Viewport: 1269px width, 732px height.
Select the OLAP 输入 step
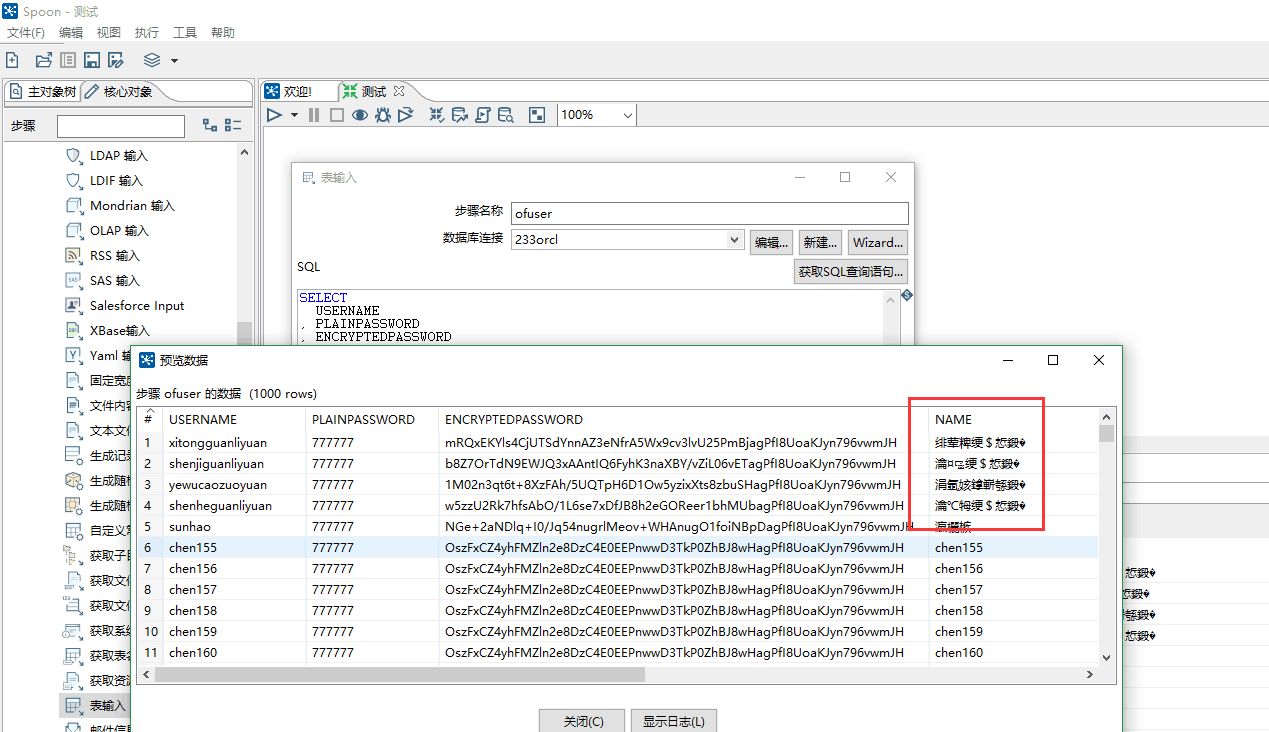click(x=119, y=231)
